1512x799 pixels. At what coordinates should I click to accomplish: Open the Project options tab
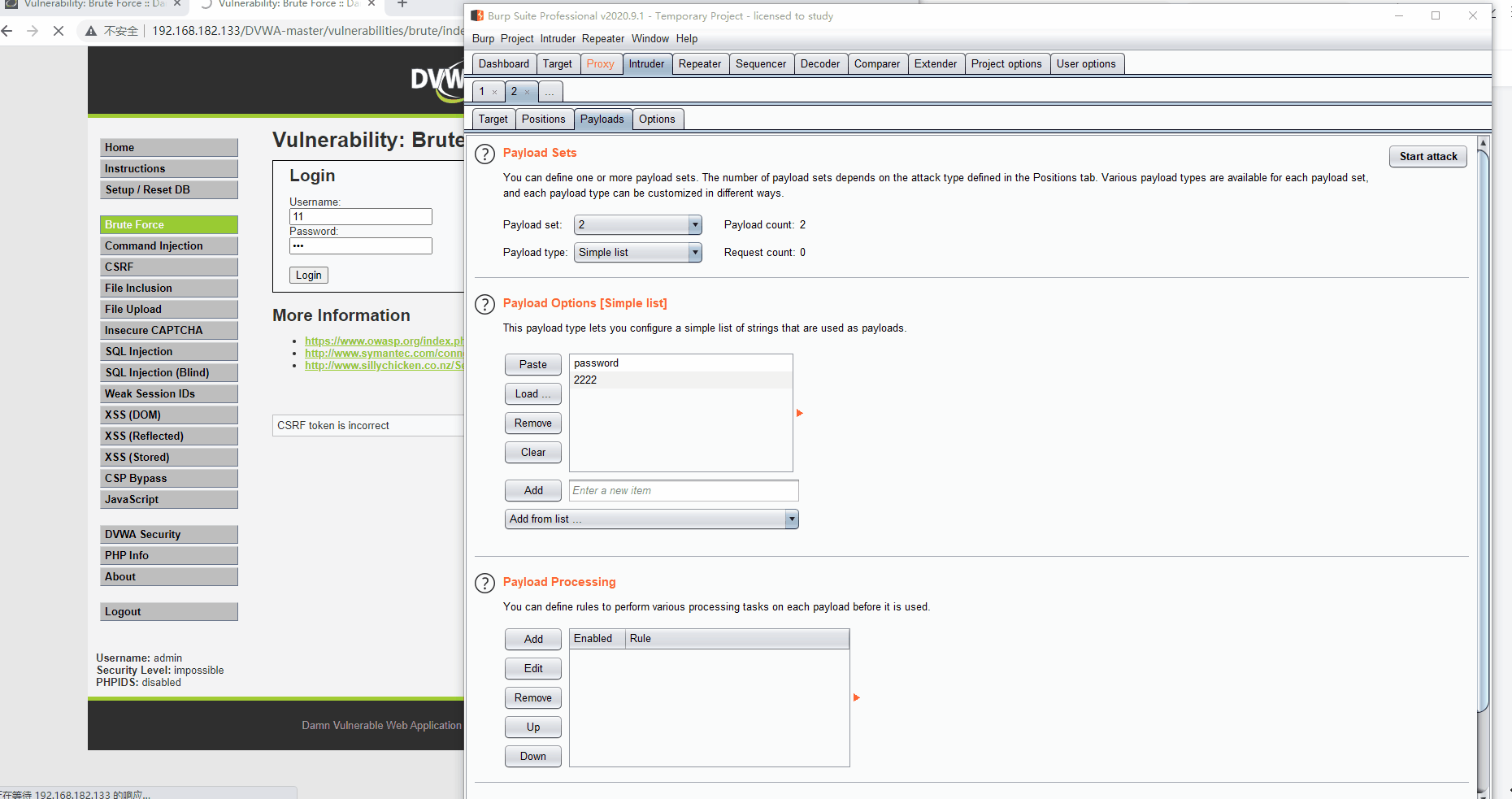1006,64
